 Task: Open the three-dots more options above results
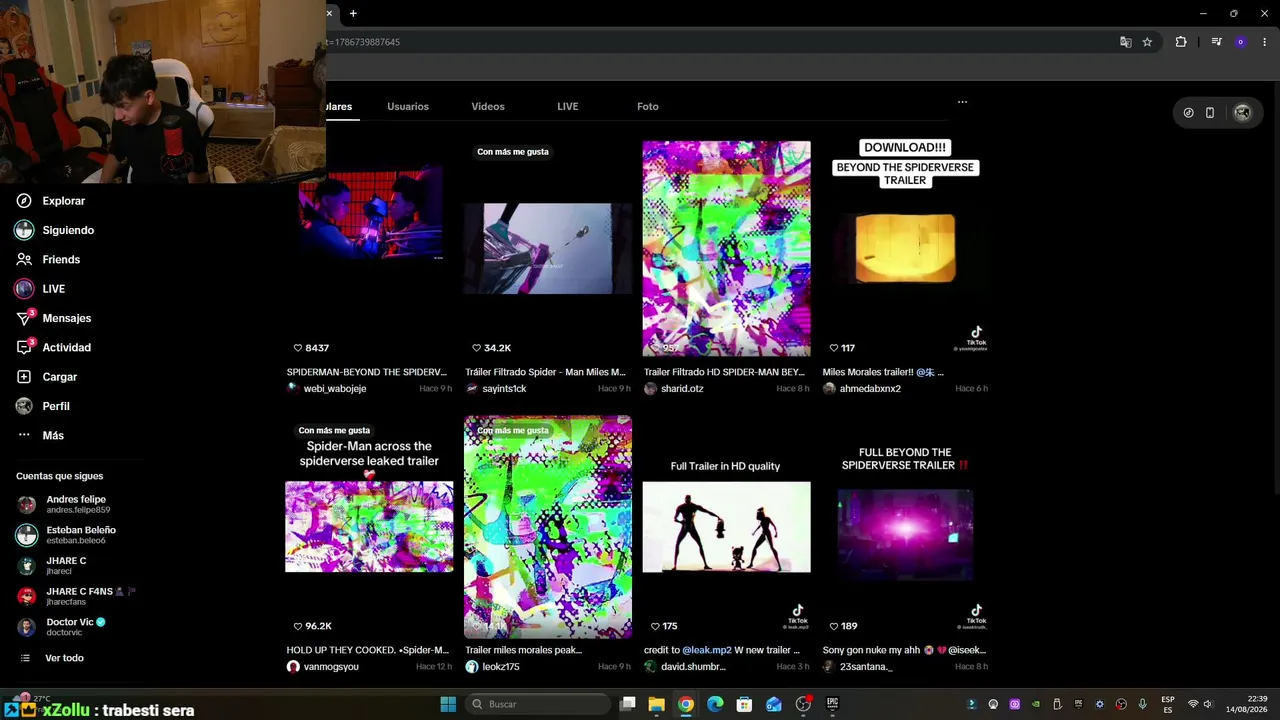pyautogui.click(x=962, y=102)
